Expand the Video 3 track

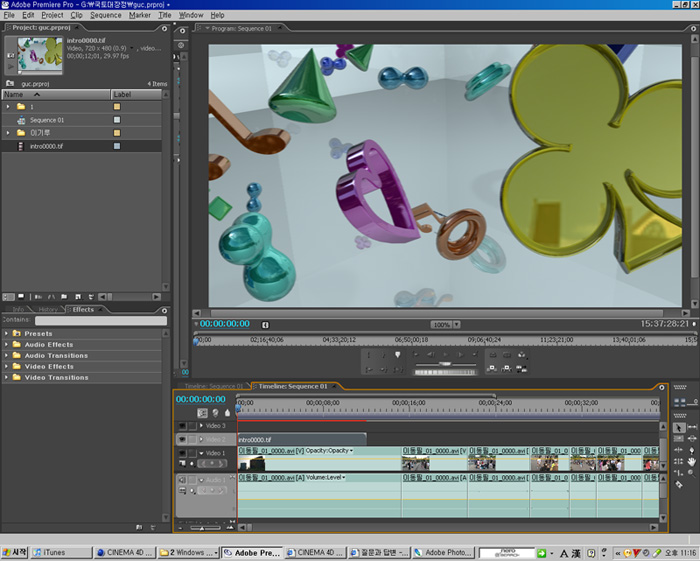201,426
